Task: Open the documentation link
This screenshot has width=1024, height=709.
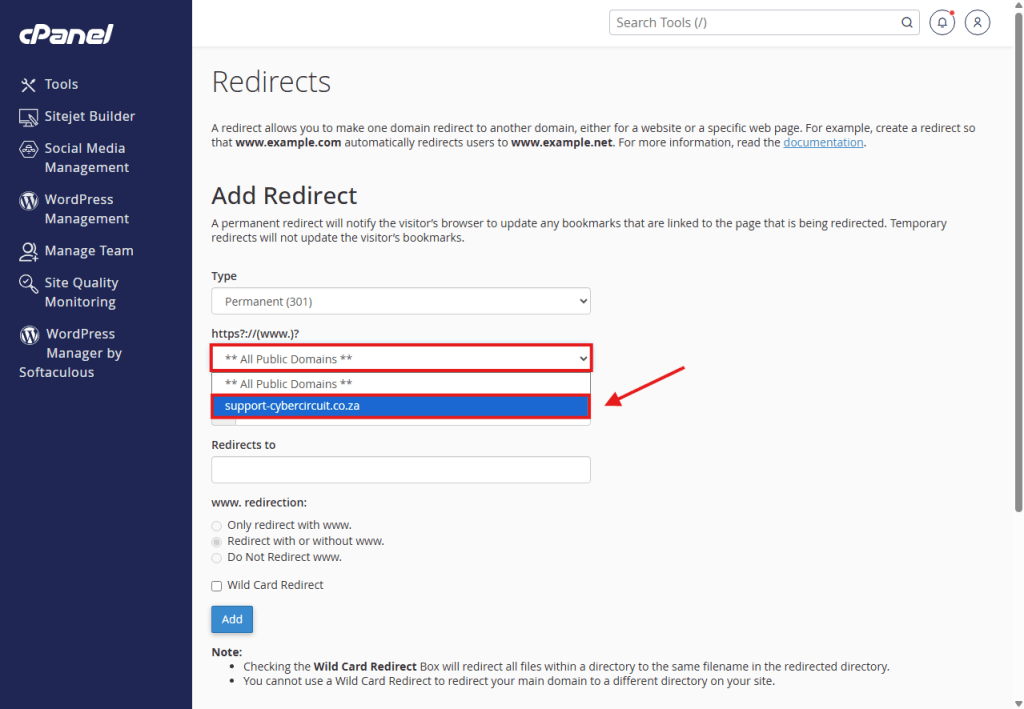Action: [x=823, y=143]
